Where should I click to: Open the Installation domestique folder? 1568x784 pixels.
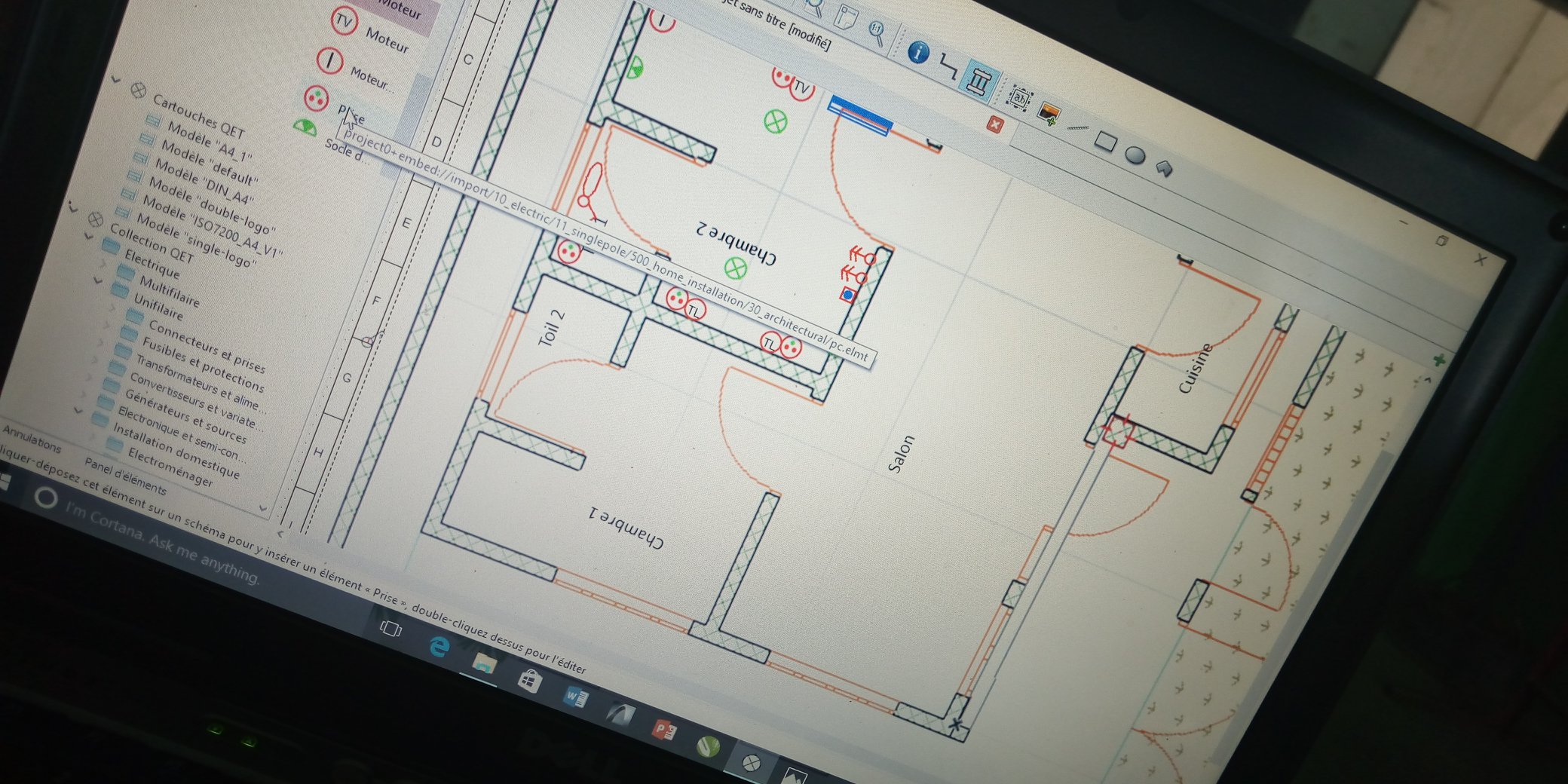click(x=176, y=449)
